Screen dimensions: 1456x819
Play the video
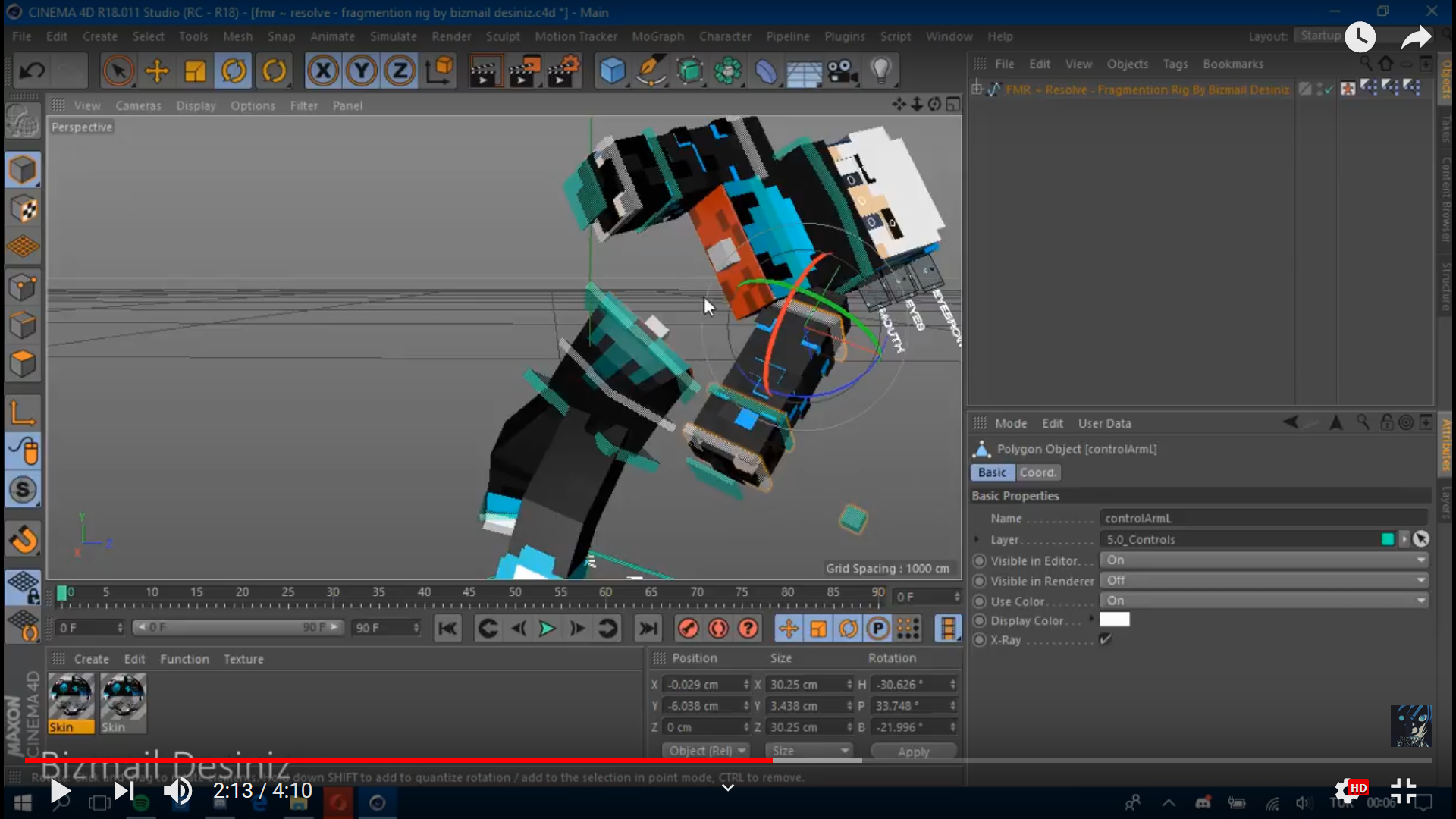tap(59, 792)
